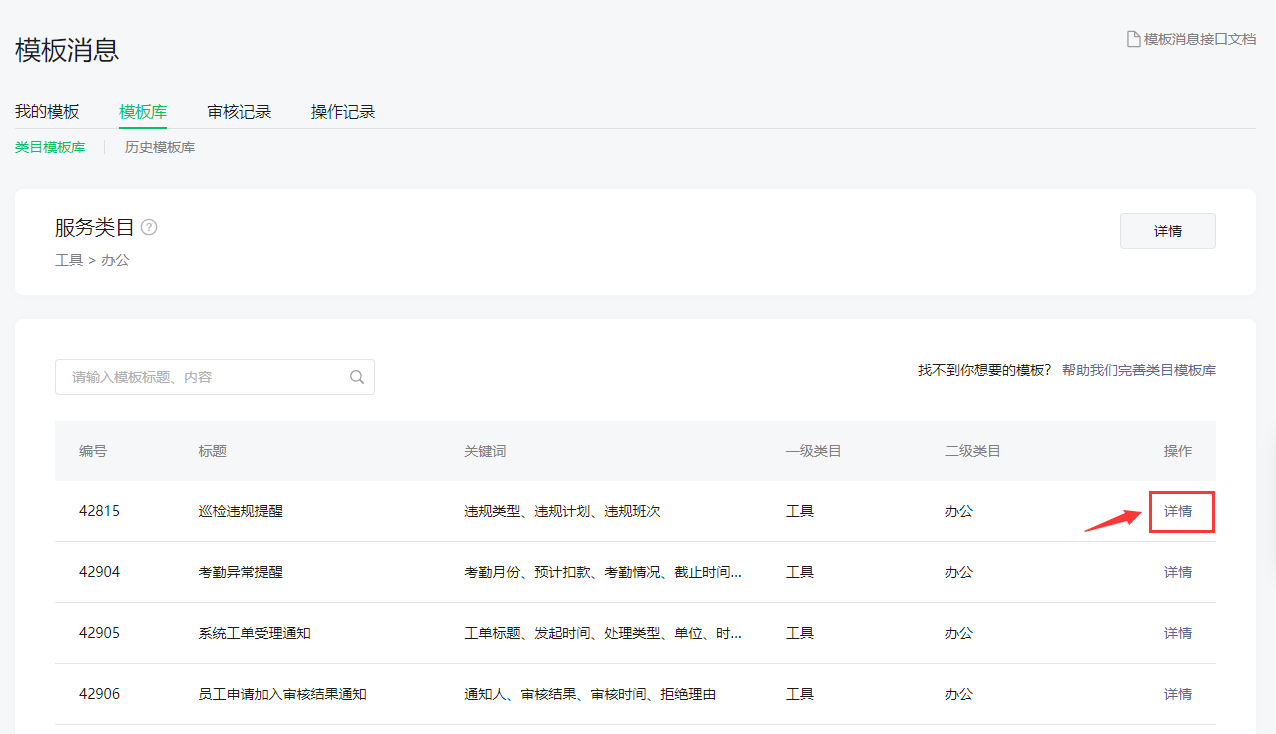View 详情 for template 42904 考勤异常提醒
The image size is (1276, 734).
1178,572
